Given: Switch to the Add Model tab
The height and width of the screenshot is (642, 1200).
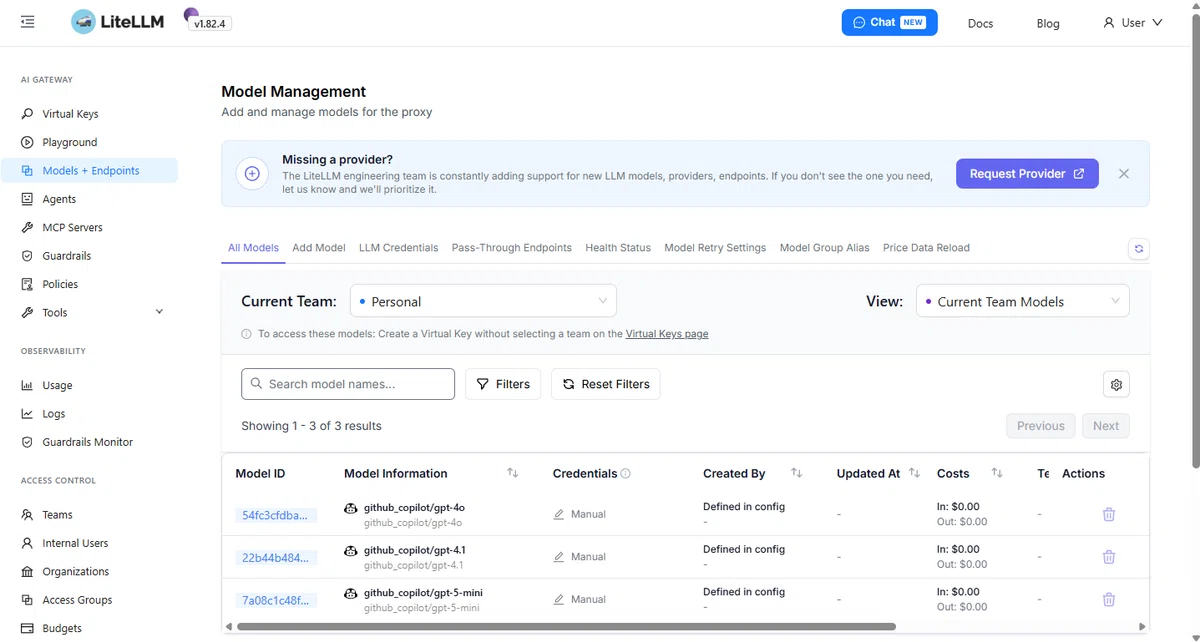Looking at the screenshot, I should coord(319,247).
